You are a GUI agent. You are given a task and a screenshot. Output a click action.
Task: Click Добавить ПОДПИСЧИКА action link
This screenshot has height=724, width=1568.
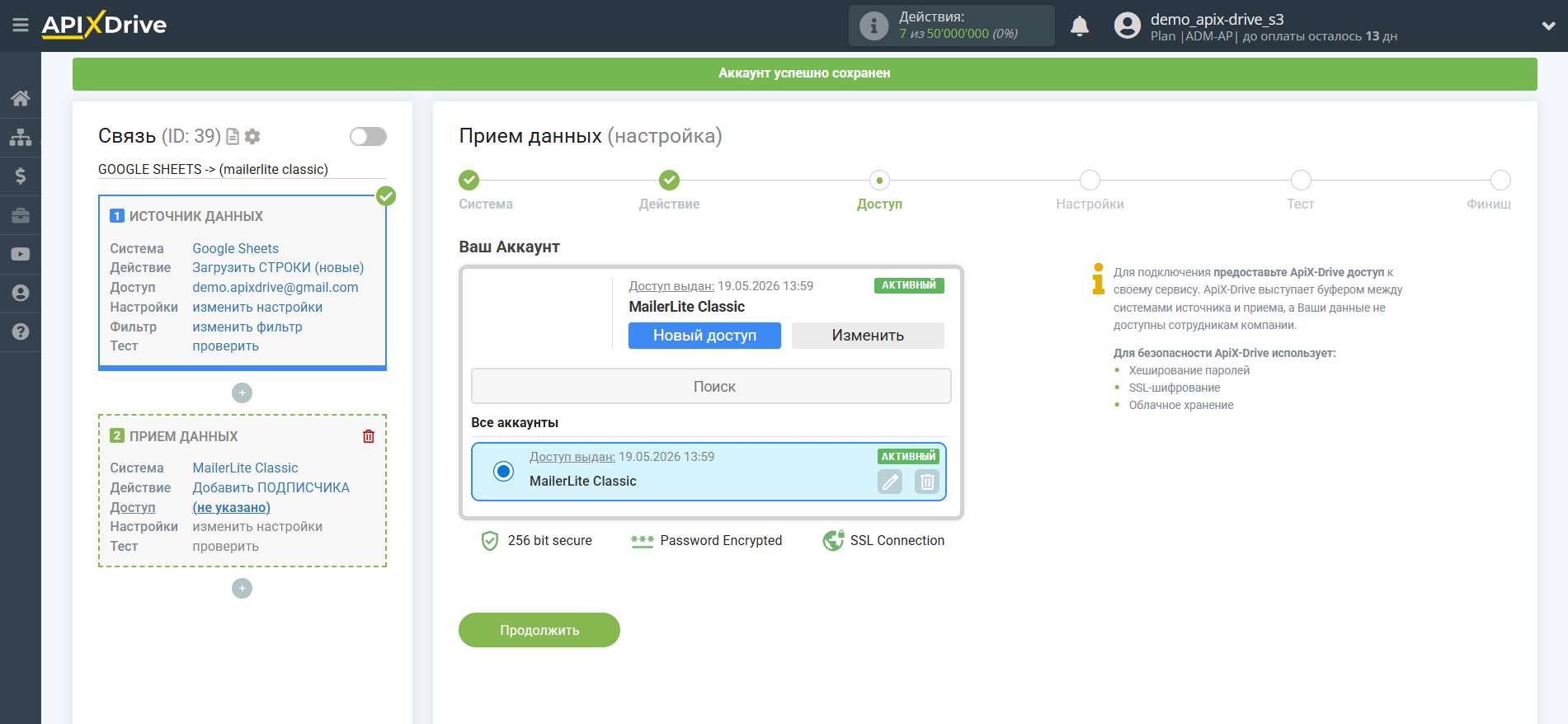[x=271, y=487]
